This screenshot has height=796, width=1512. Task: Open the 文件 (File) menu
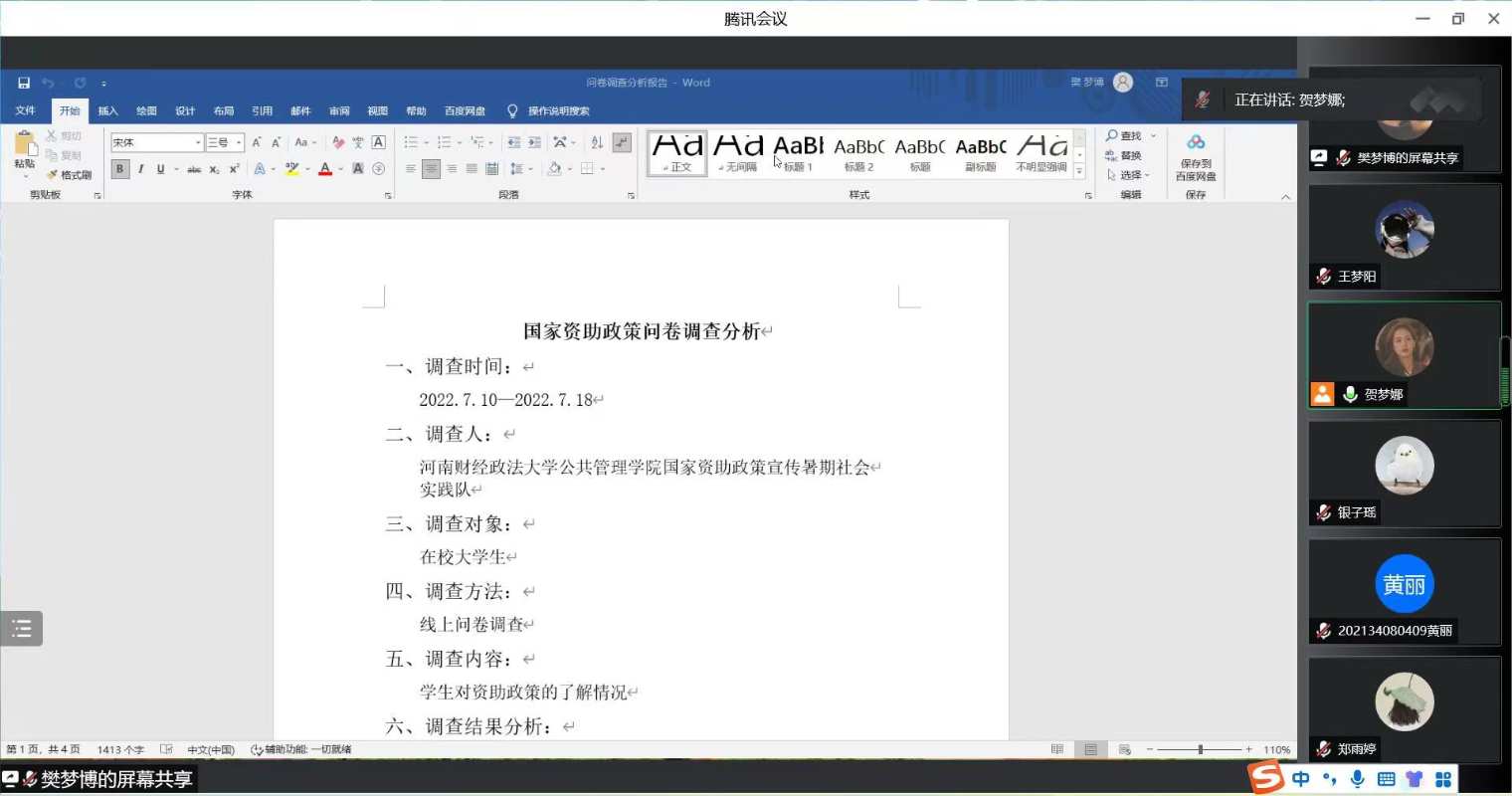26,110
